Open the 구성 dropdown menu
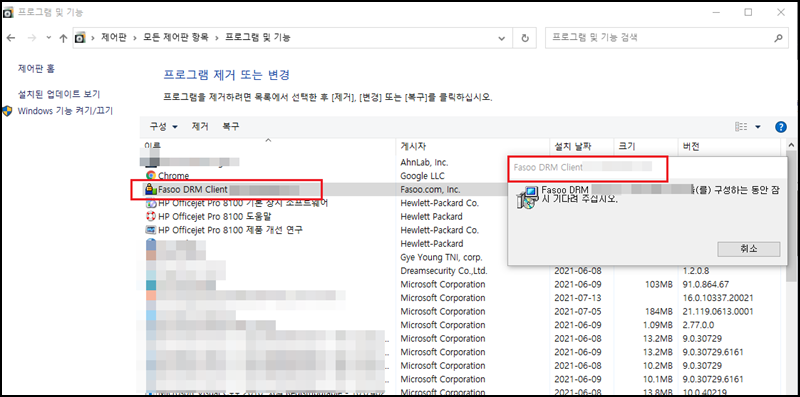The height and width of the screenshot is (397, 800). 163,127
